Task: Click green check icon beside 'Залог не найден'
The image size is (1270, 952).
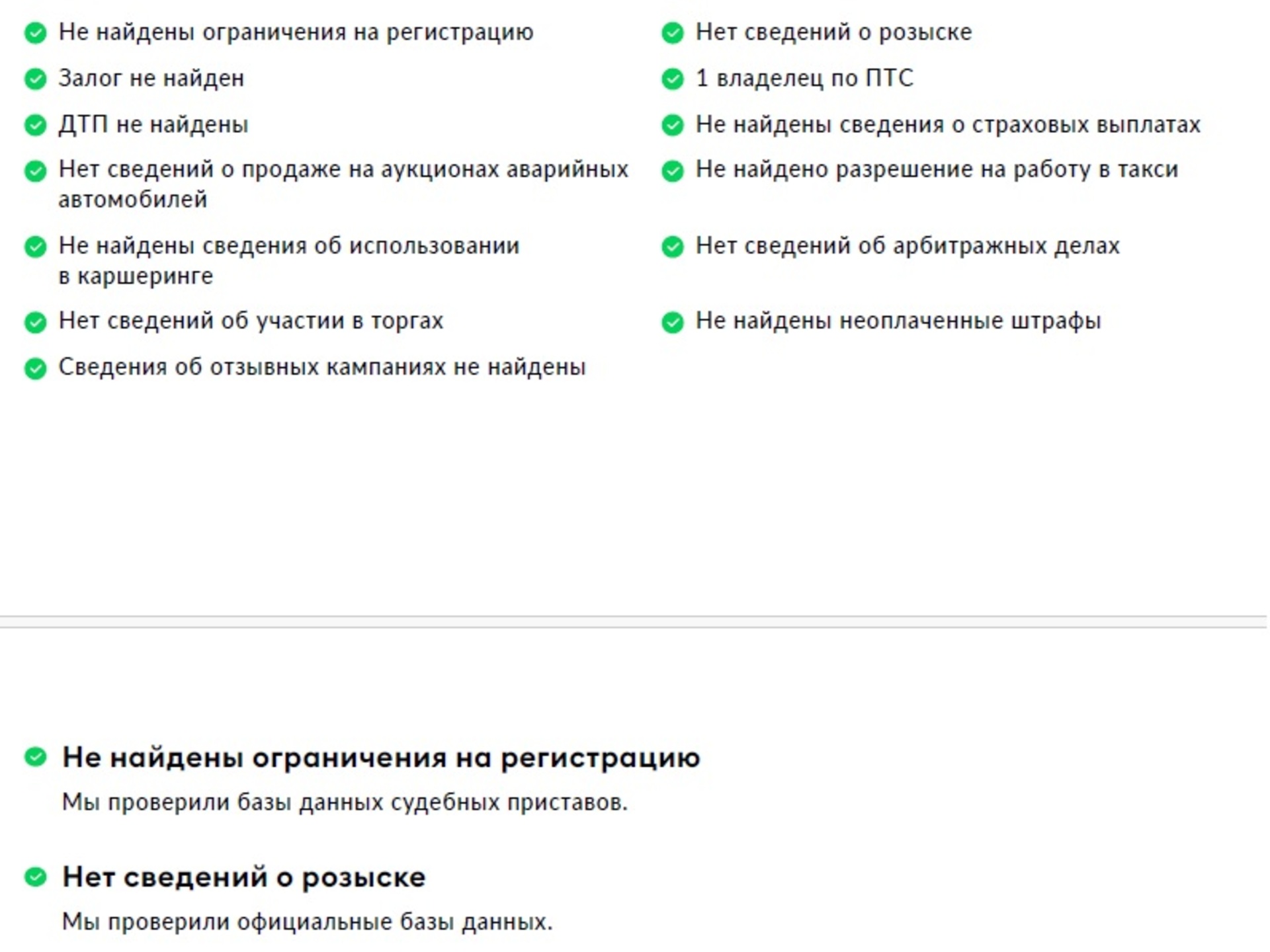Action: point(36,79)
